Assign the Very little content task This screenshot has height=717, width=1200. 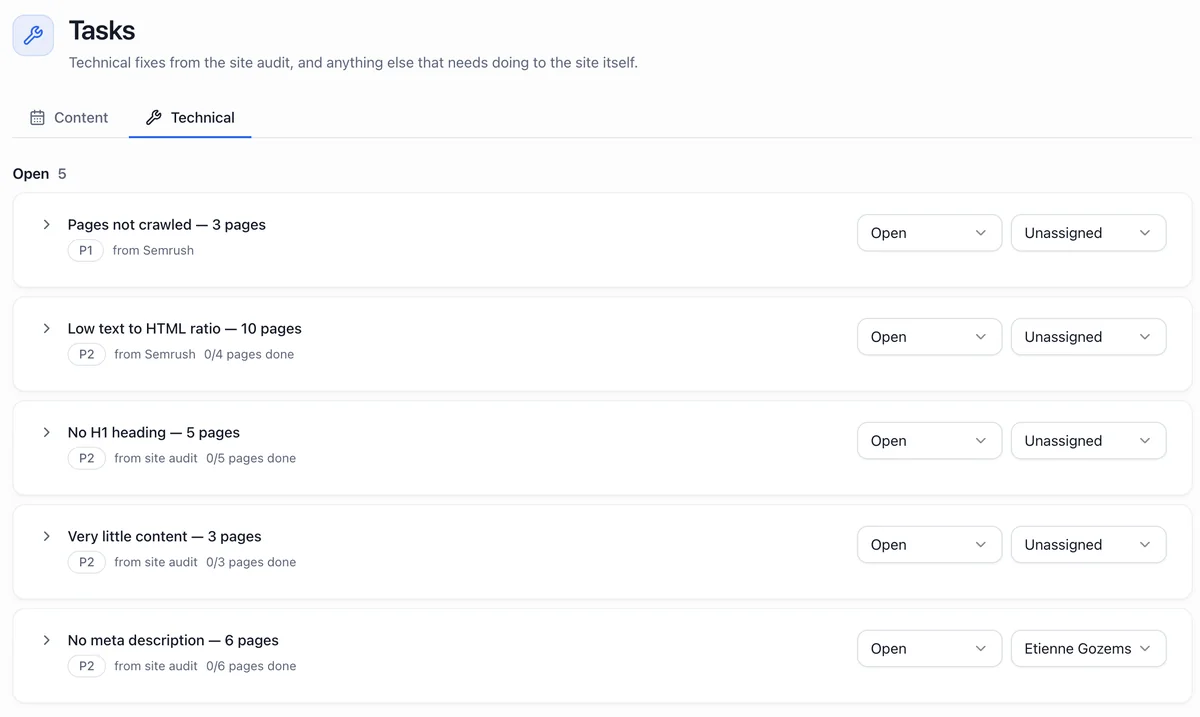1088,545
